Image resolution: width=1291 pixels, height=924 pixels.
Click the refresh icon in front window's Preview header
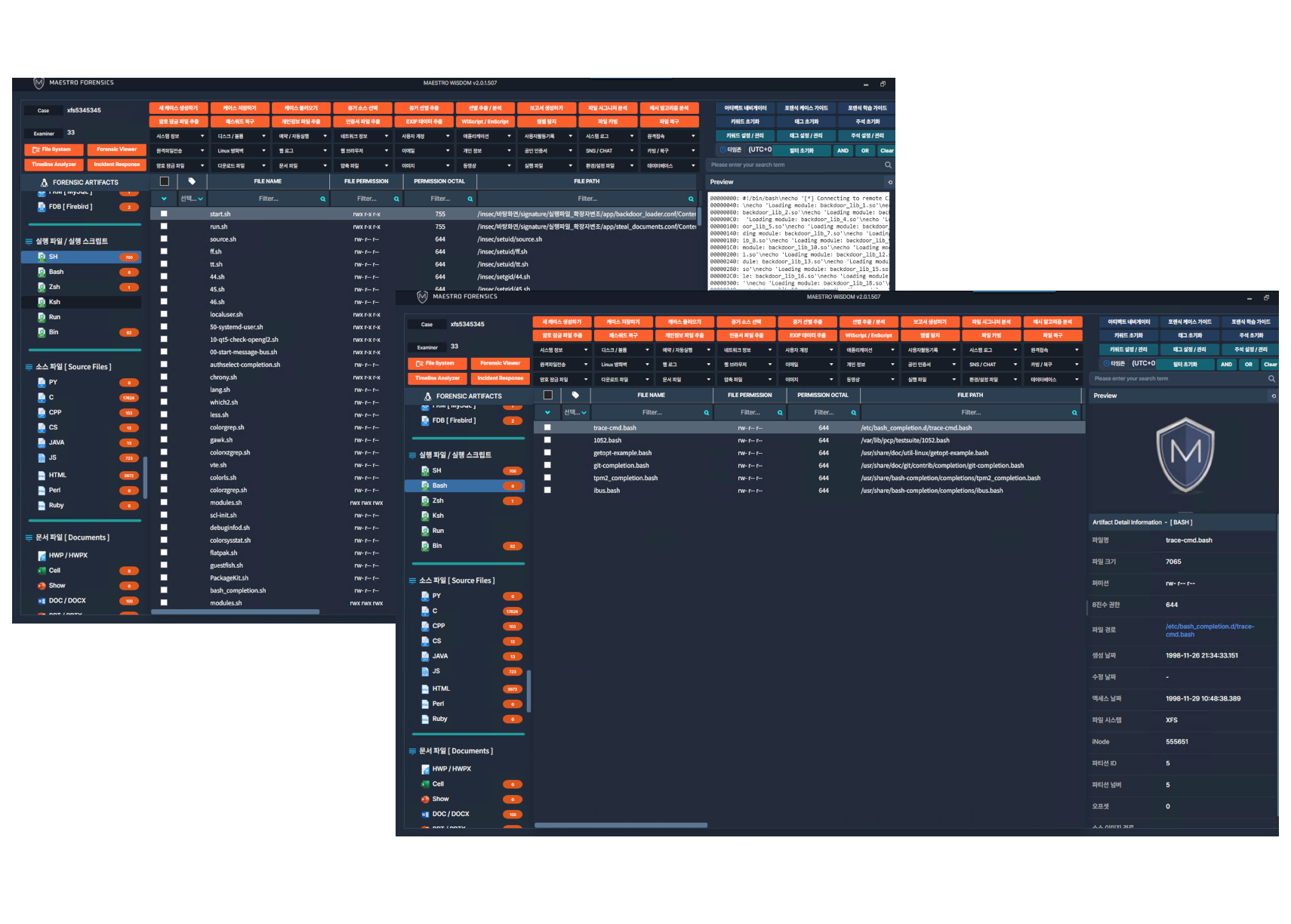click(1274, 396)
